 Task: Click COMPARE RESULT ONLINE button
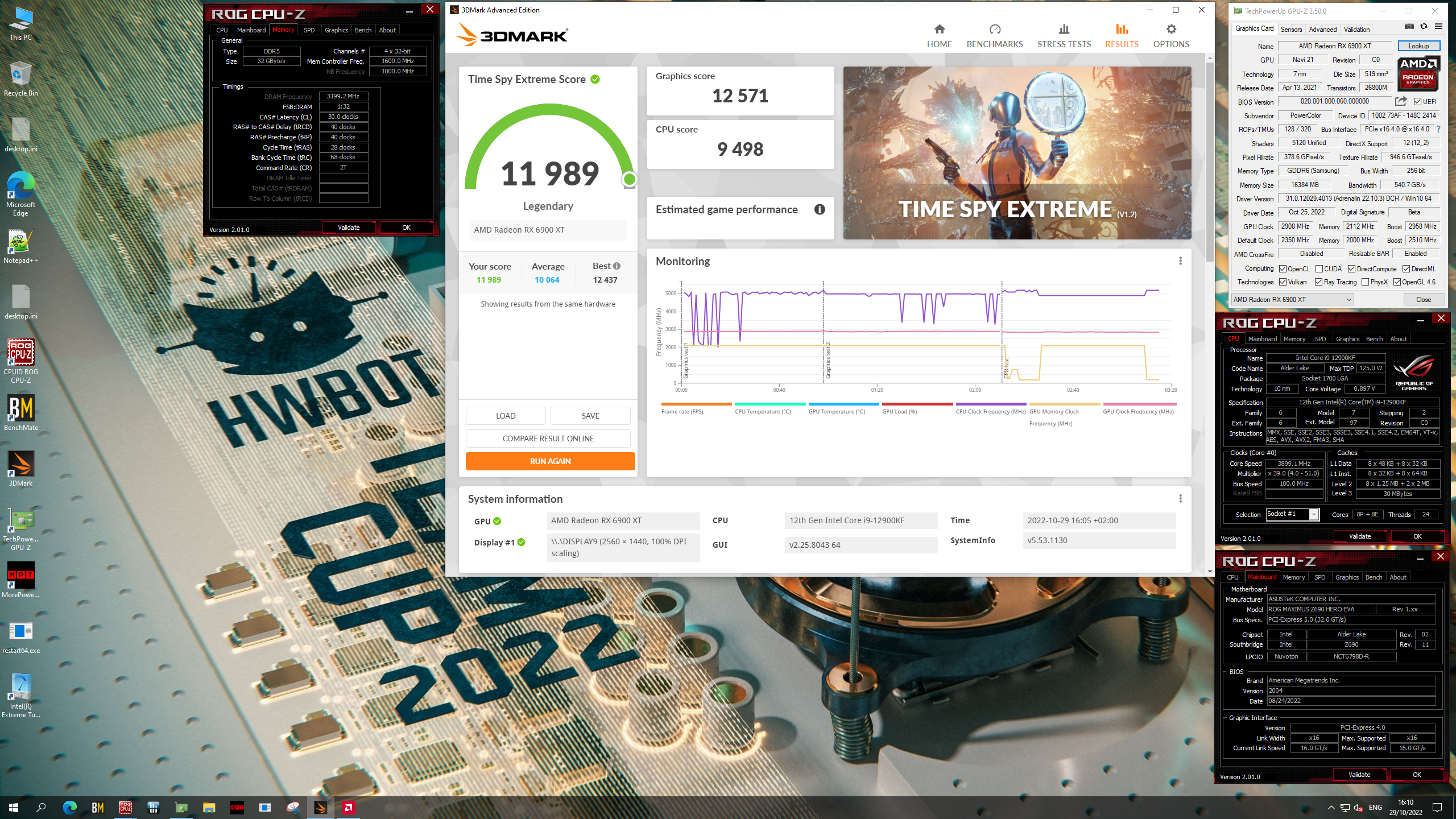pyautogui.click(x=548, y=439)
